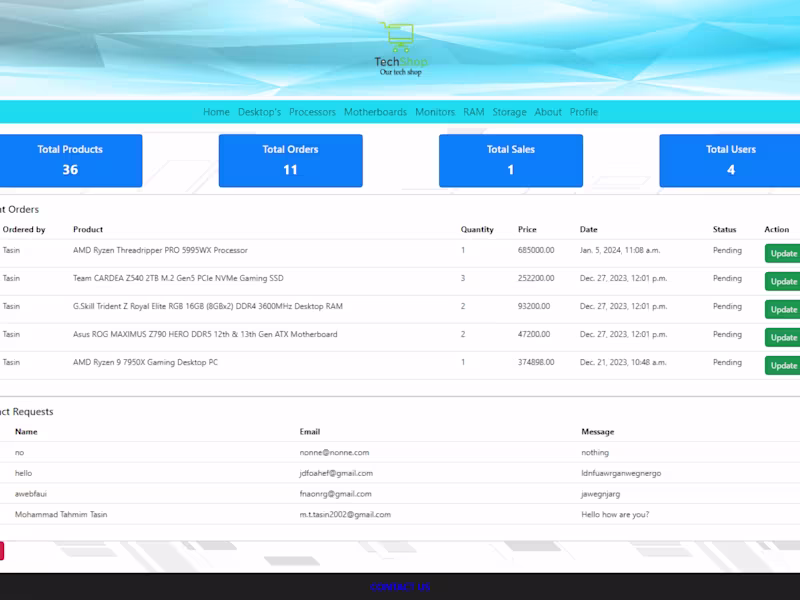Update the Asus ROG MAXIMUS Z790 order
Image resolution: width=800 pixels, height=600 pixels.
tap(783, 338)
